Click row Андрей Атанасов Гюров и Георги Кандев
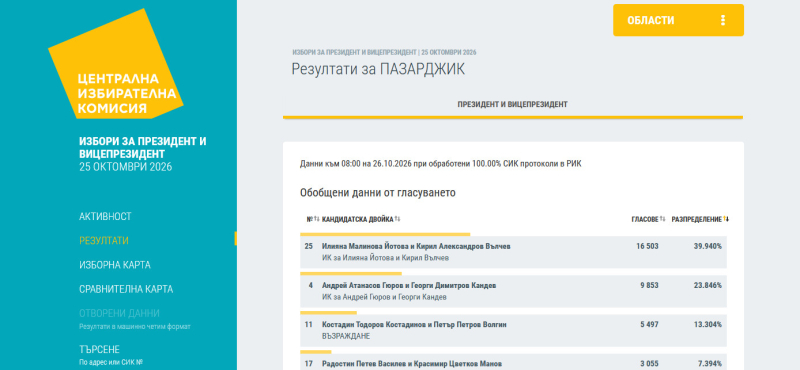 click(x=513, y=291)
